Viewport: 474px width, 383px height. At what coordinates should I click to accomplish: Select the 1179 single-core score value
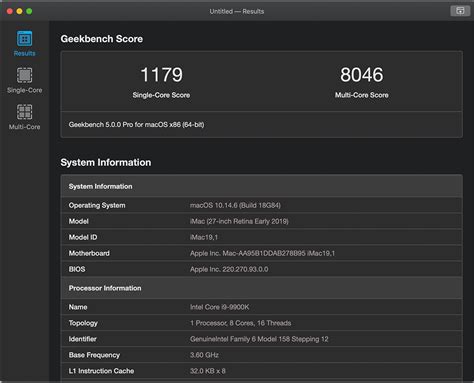(161, 74)
